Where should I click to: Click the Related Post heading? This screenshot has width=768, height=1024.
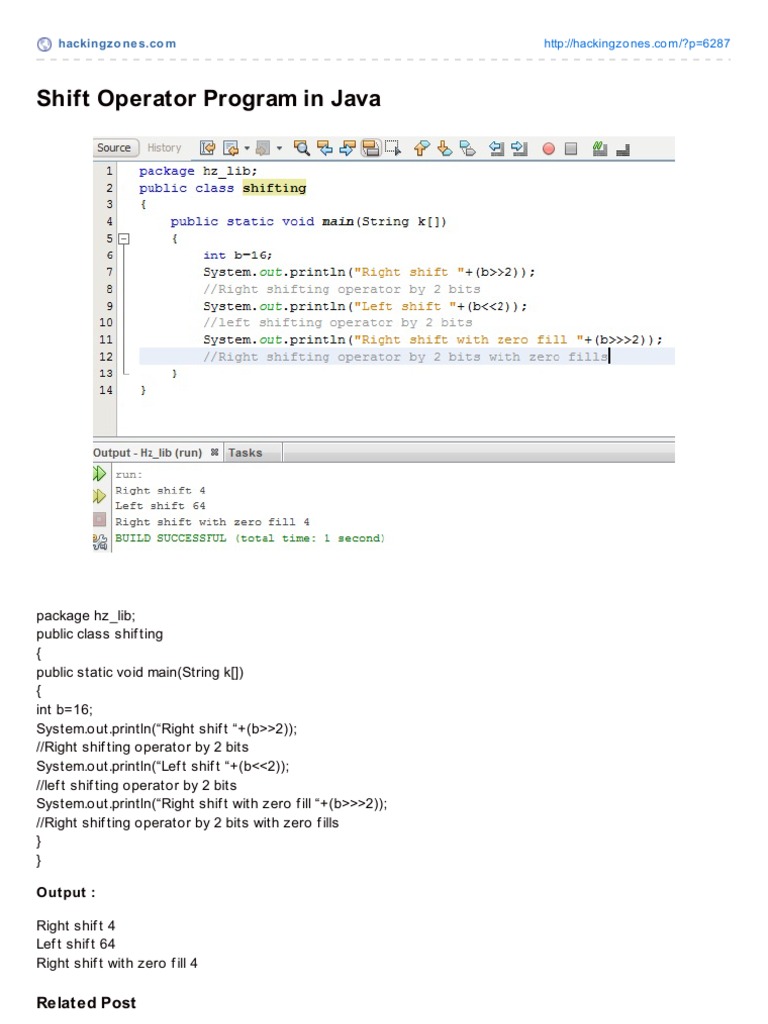point(86,1003)
